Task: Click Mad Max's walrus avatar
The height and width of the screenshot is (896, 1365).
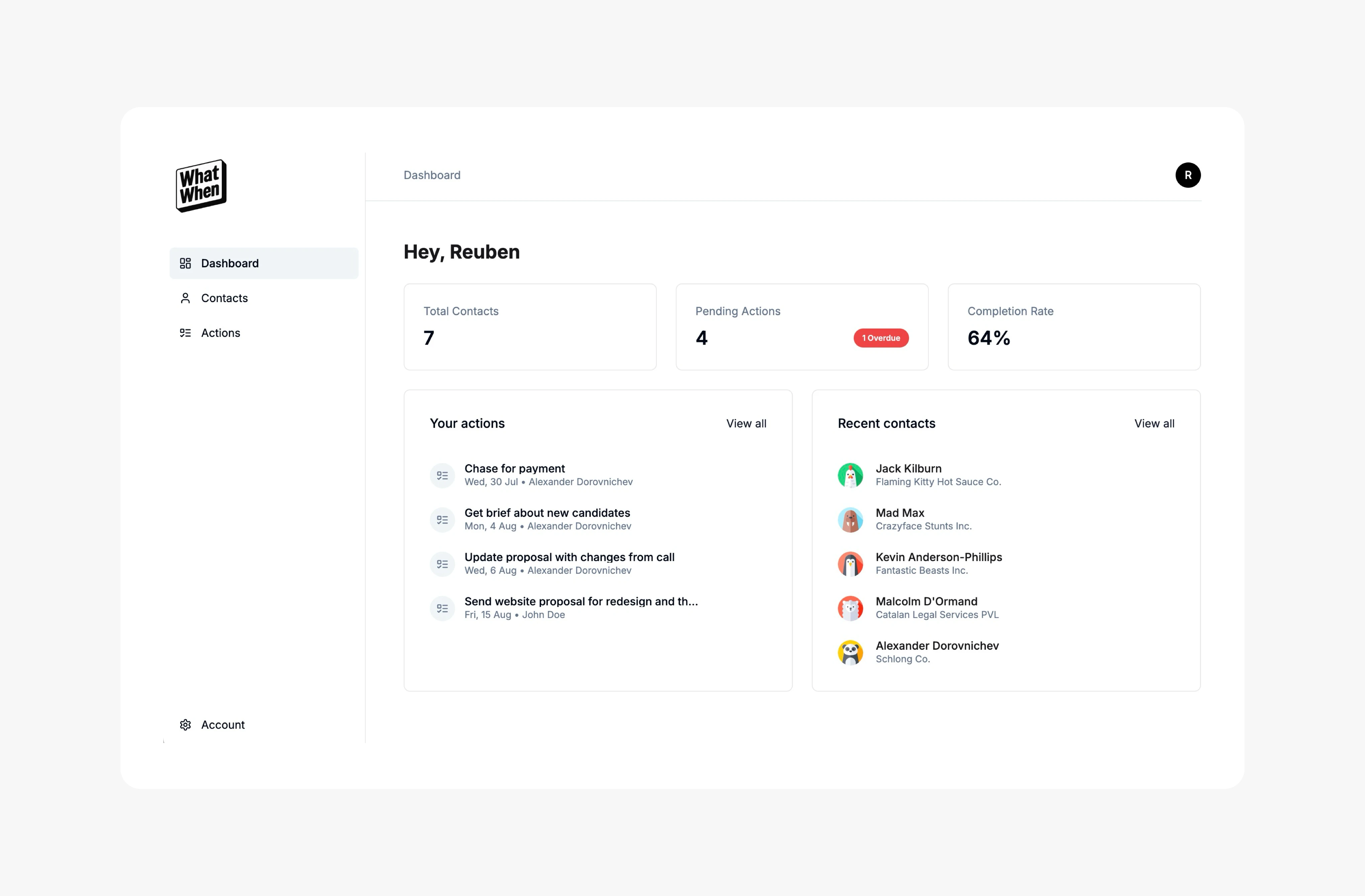Action: click(850, 520)
